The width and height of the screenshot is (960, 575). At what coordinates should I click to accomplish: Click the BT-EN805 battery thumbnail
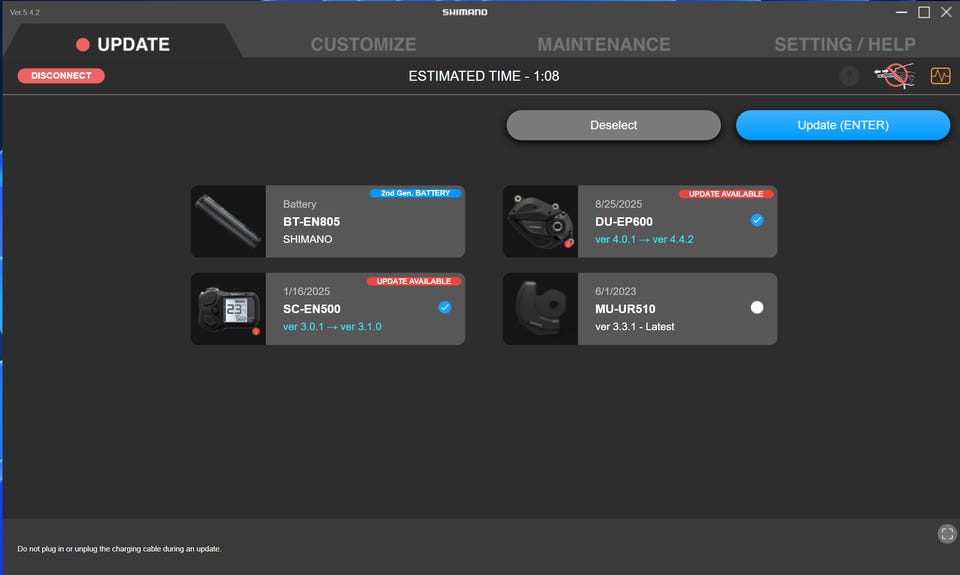click(x=228, y=222)
